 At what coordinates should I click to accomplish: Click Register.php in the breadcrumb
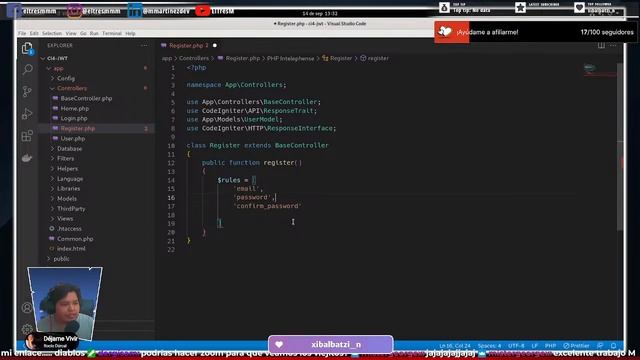click(x=242, y=58)
